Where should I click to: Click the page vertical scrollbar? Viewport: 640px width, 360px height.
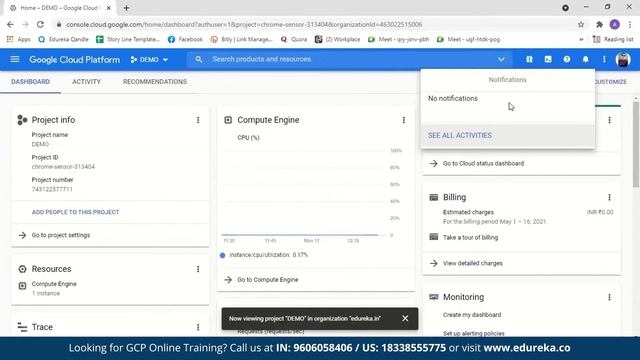[x=636, y=144]
